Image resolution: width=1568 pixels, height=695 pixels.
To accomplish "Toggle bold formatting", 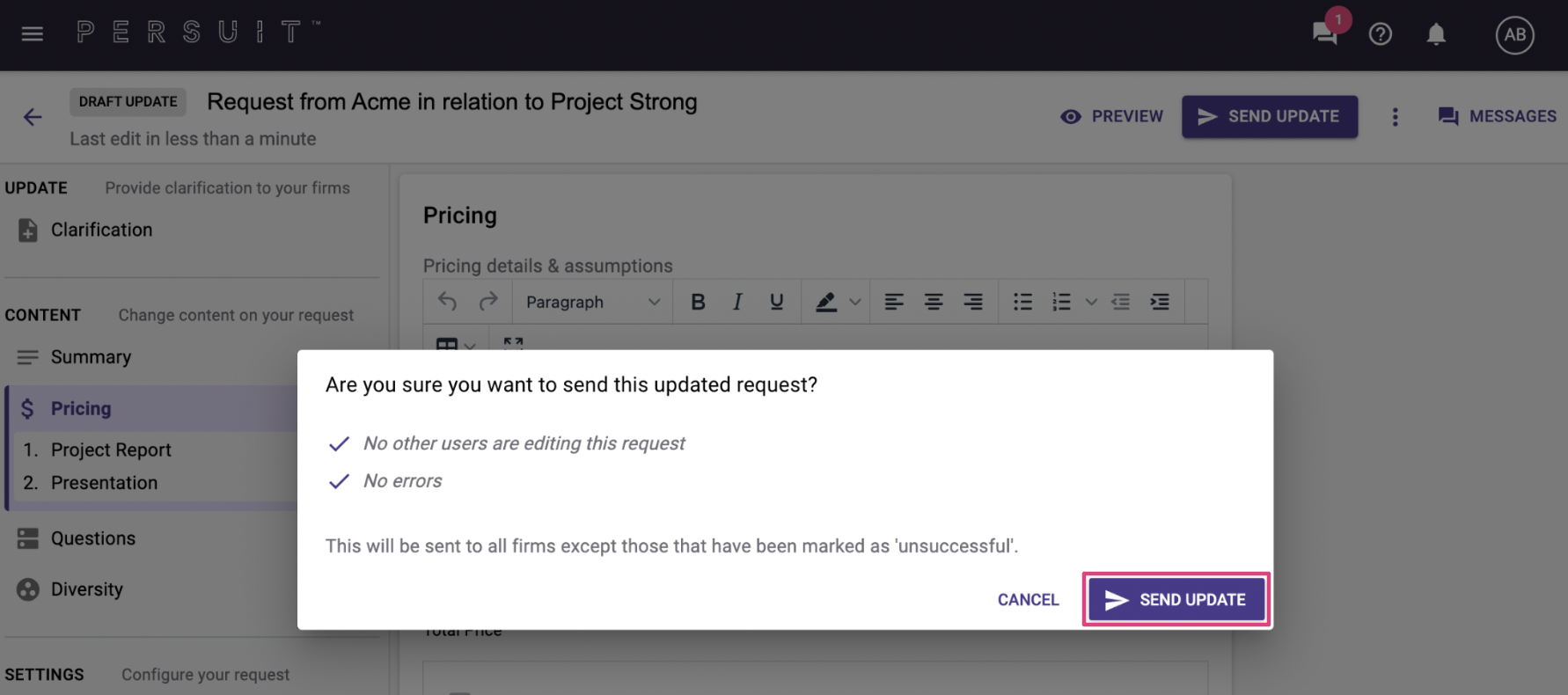I will pos(698,302).
